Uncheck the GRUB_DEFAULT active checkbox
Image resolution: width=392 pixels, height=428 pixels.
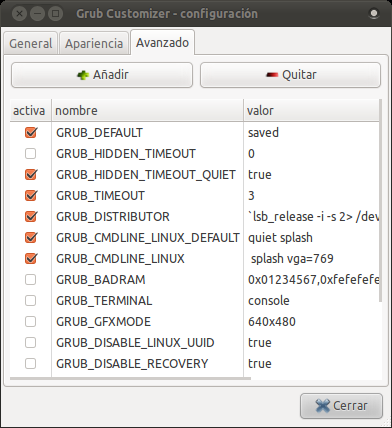[x=31, y=133]
